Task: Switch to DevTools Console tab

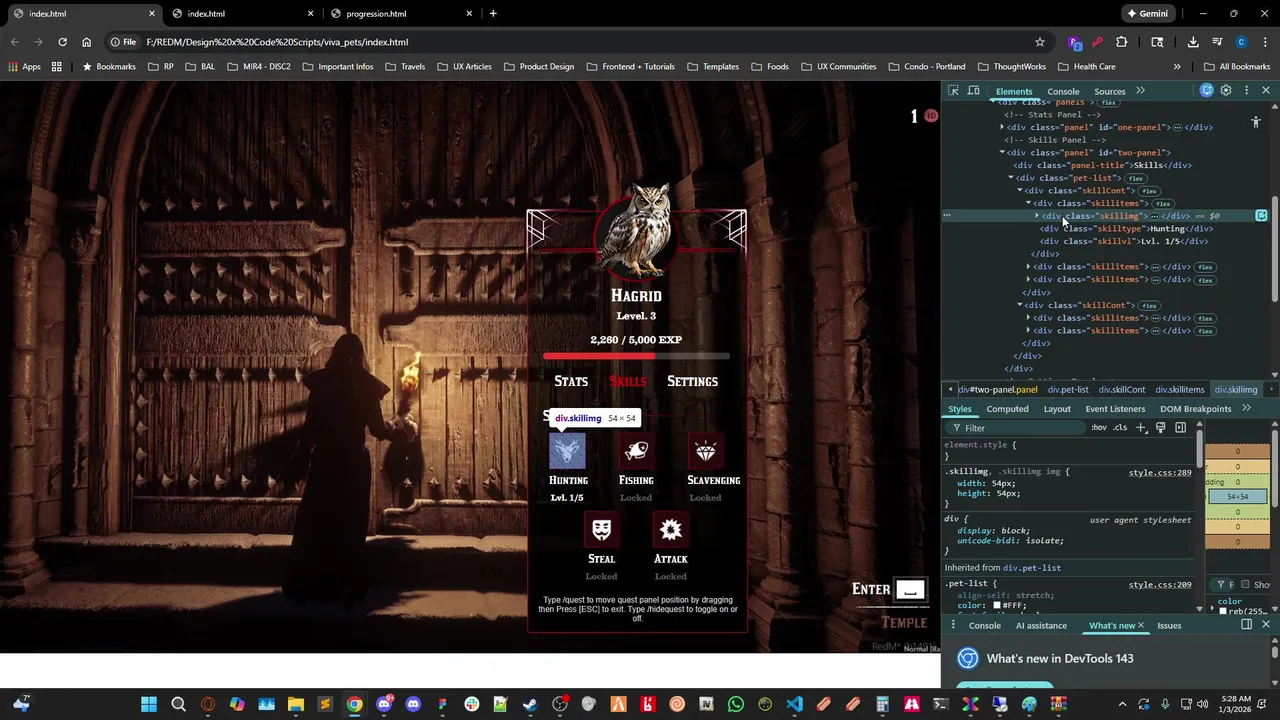Action: click(x=1063, y=91)
